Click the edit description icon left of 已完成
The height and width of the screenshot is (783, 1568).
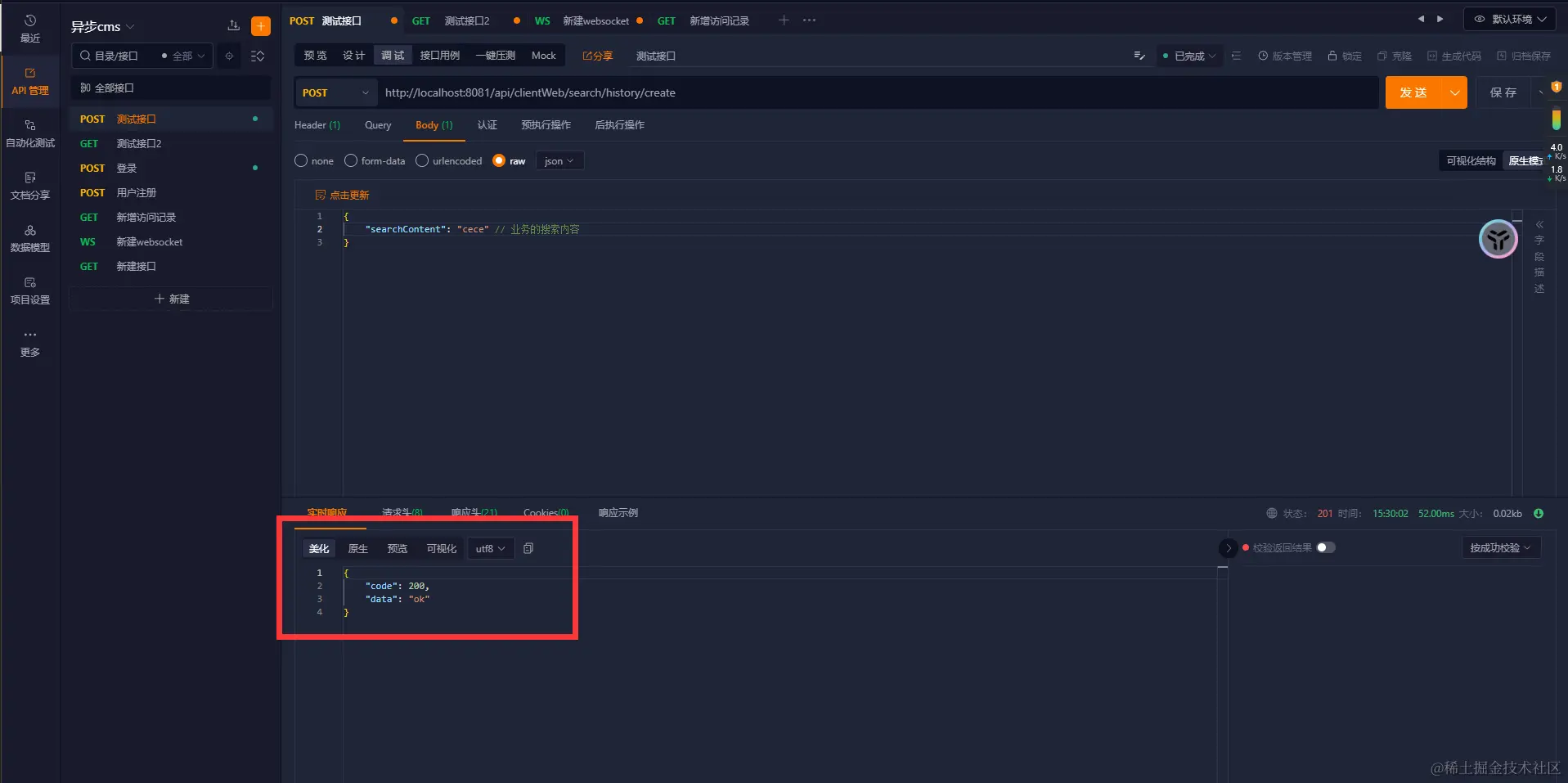pos(1139,56)
